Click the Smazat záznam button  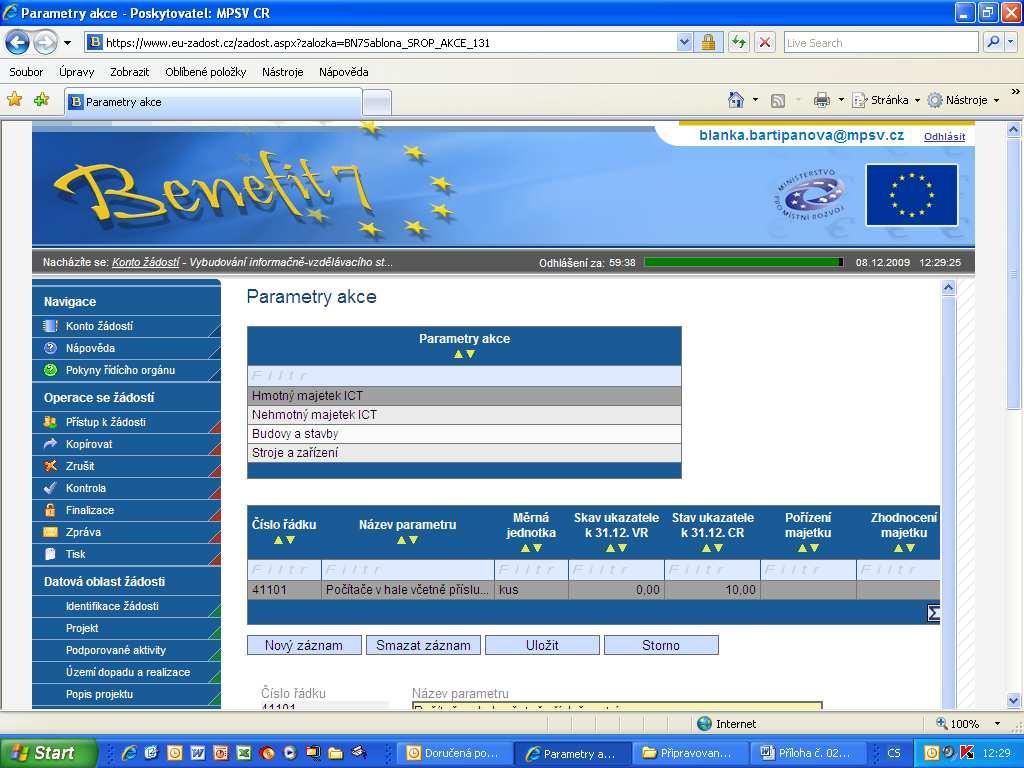(x=423, y=645)
